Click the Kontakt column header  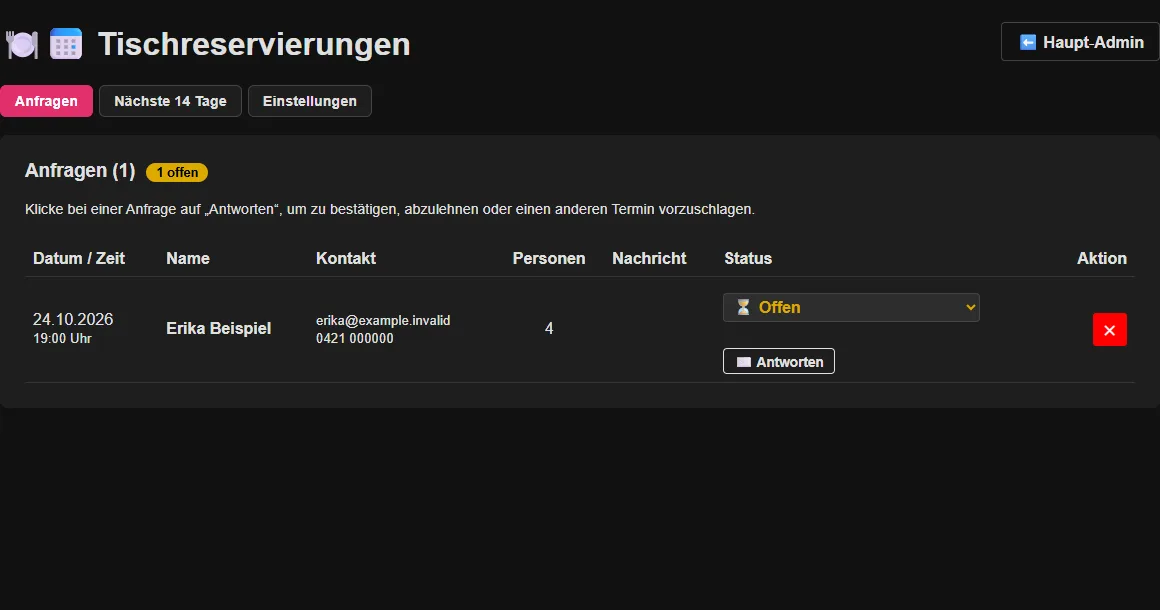pyautogui.click(x=345, y=258)
